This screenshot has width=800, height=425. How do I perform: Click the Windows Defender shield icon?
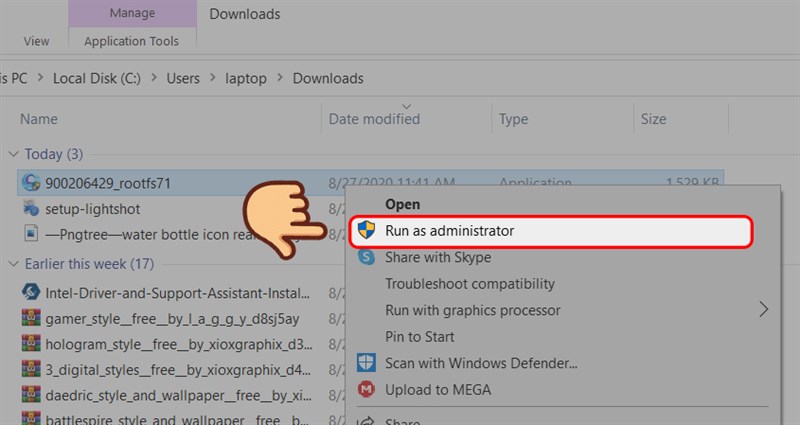coord(367,363)
